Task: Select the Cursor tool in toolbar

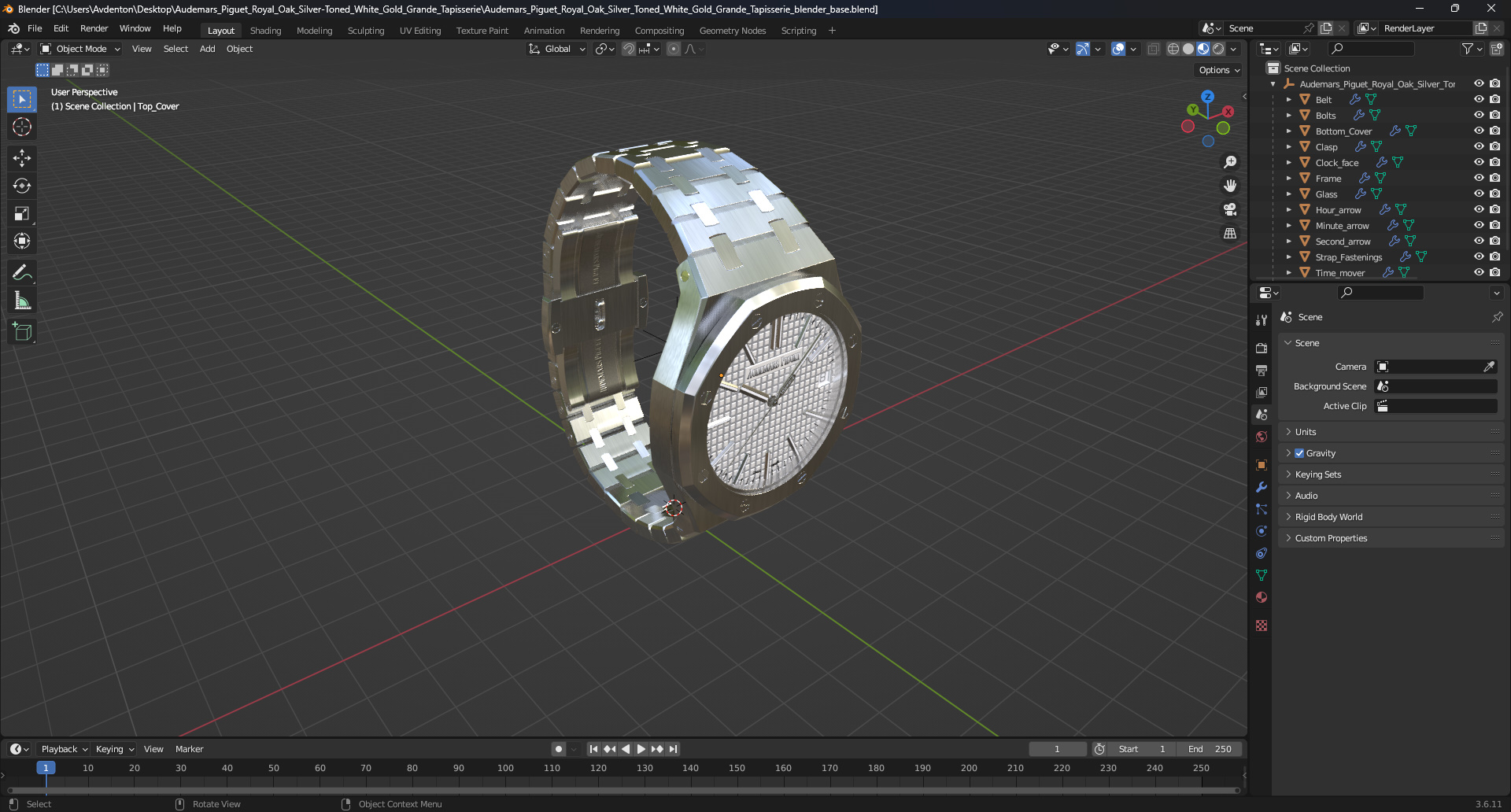Action: pyautogui.click(x=22, y=127)
